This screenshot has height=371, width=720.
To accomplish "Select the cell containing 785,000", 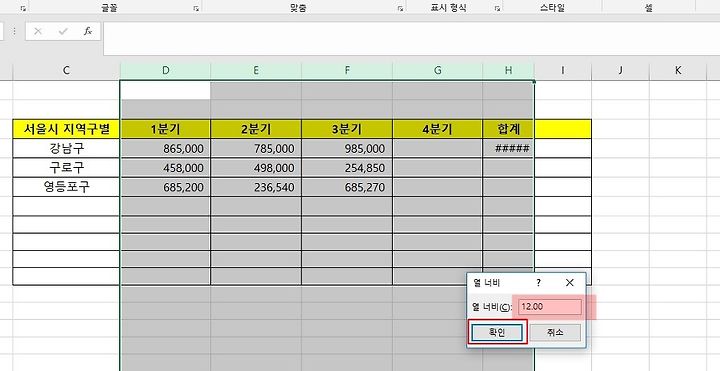I will click(256, 148).
